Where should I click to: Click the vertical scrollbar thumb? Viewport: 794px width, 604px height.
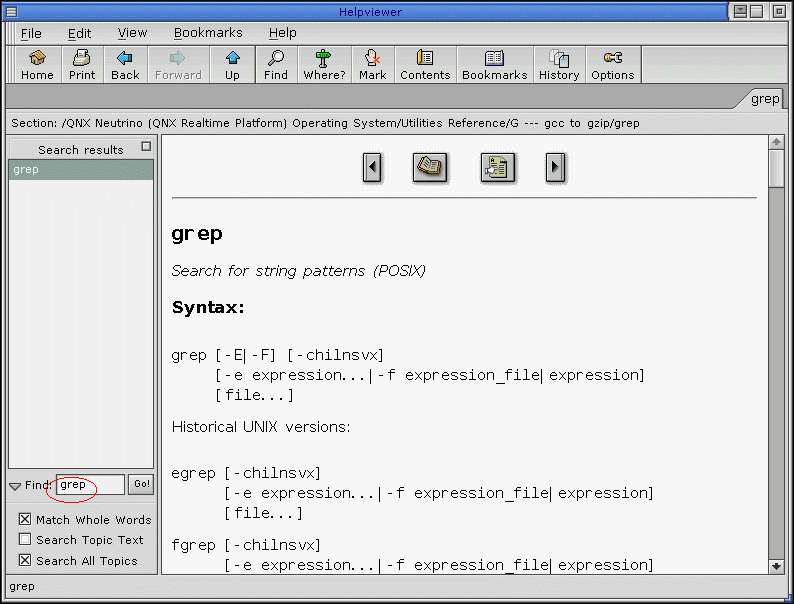[776, 169]
